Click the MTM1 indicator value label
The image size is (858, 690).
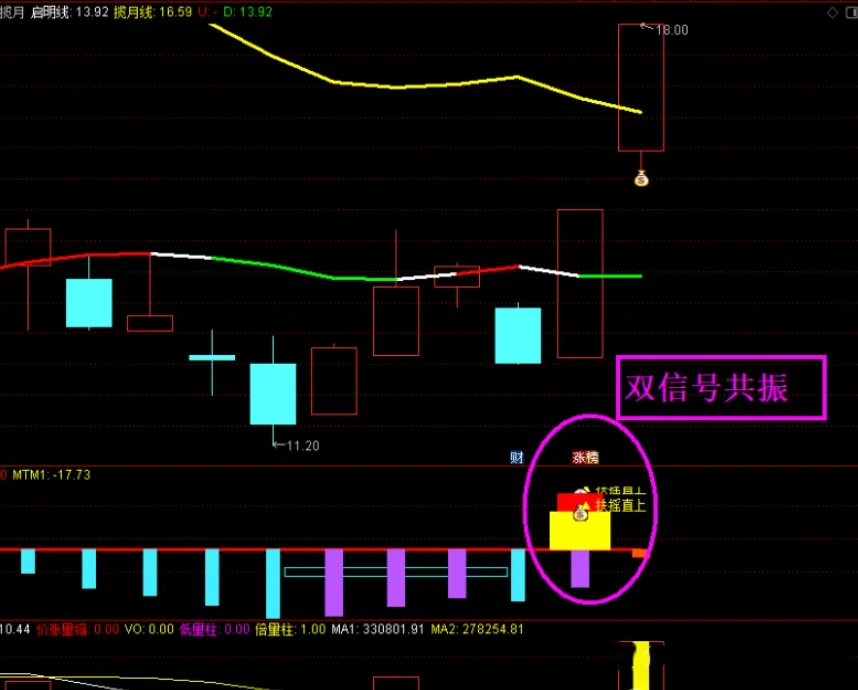click(51, 475)
